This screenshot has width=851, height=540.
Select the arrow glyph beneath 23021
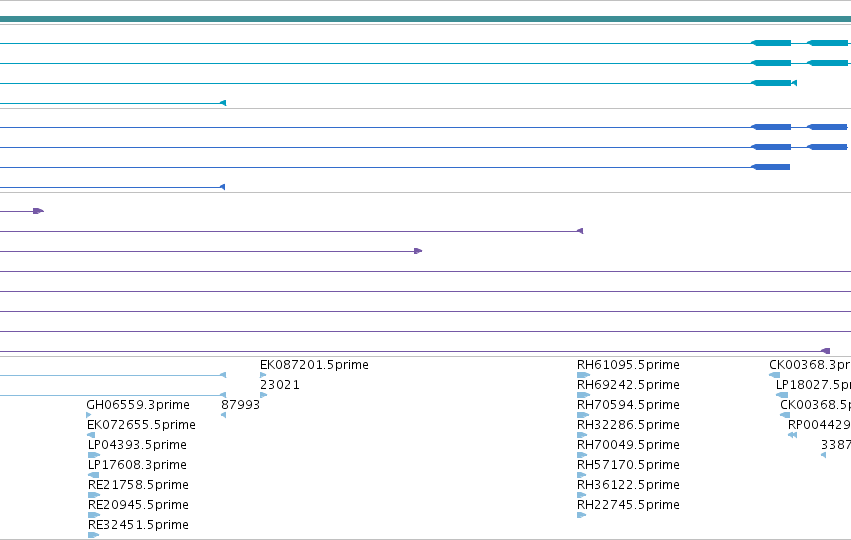click(x=263, y=395)
